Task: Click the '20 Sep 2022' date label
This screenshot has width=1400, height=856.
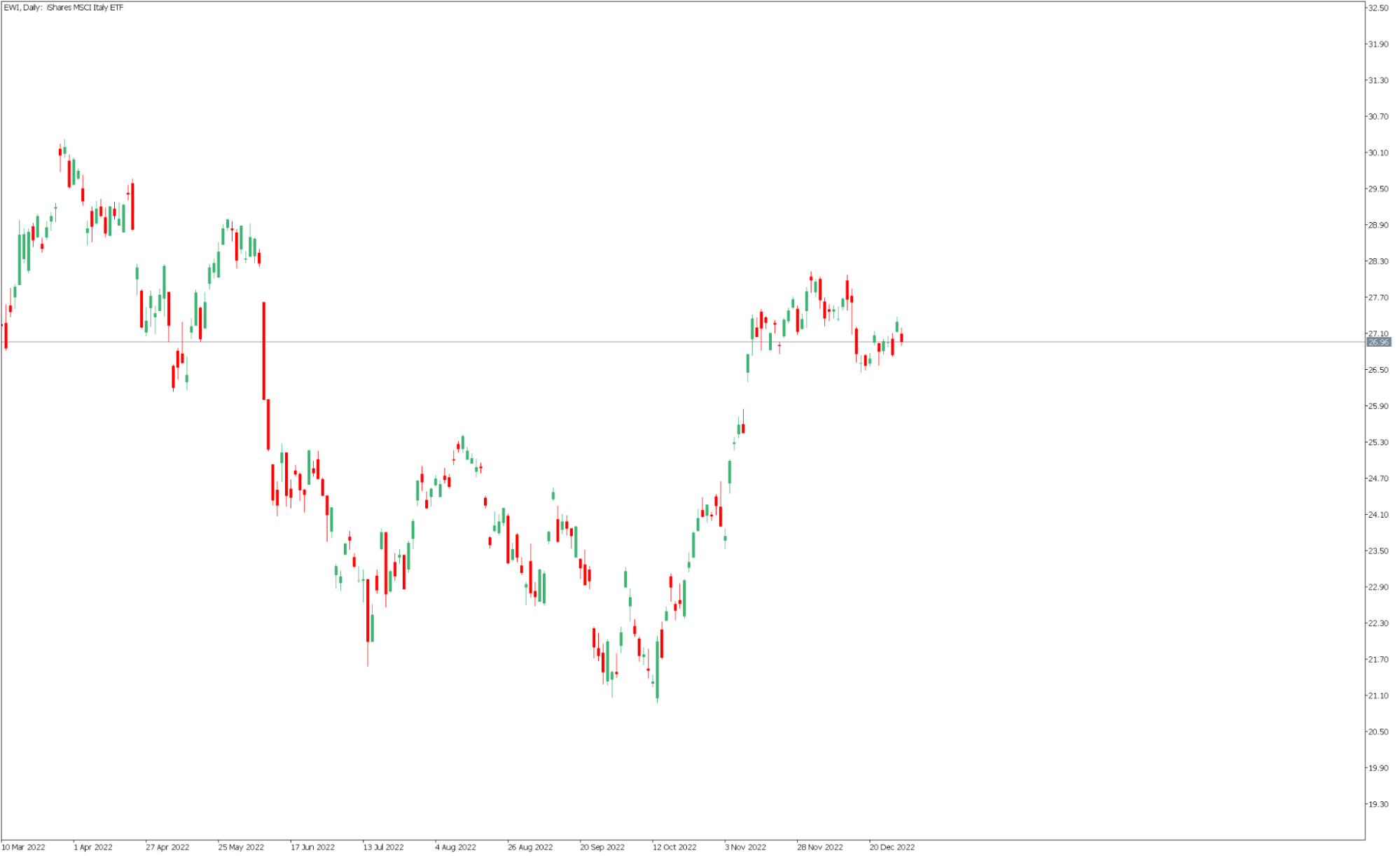Action: pos(602,848)
